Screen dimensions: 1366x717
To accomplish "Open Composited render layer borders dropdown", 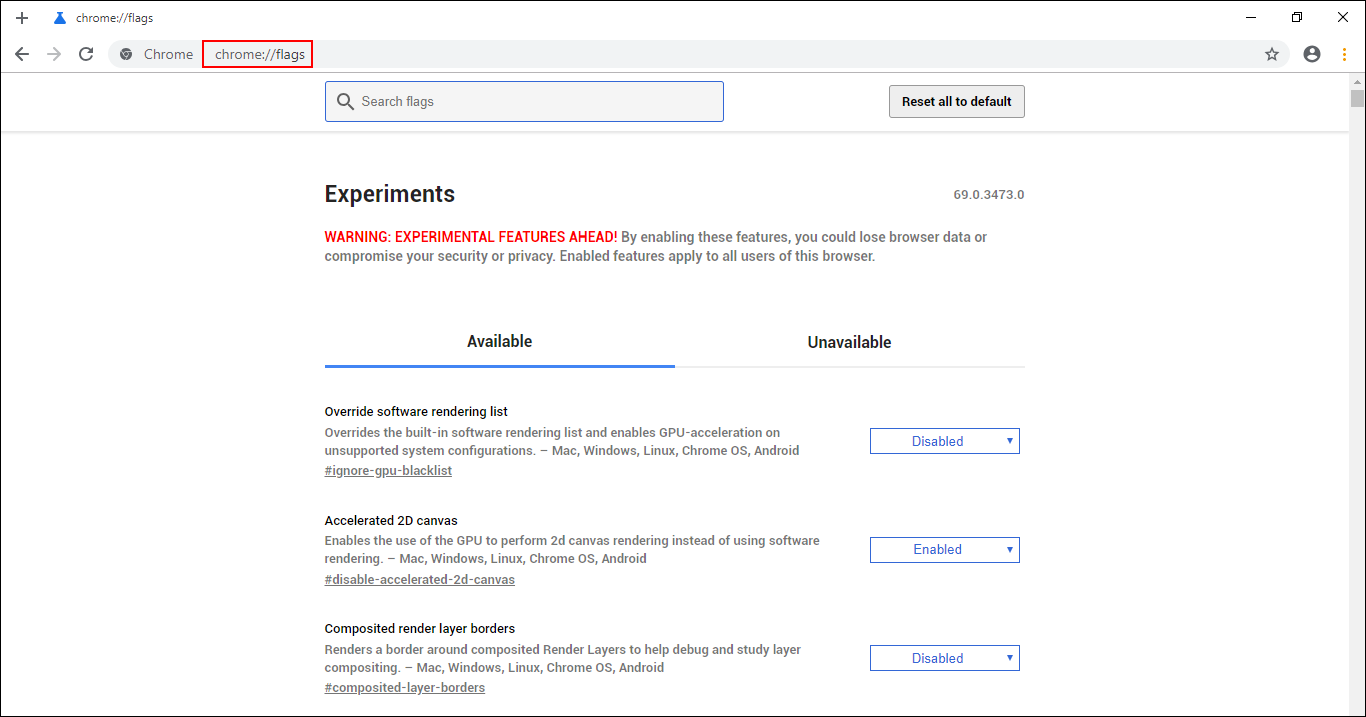I will click(x=945, y=658).
